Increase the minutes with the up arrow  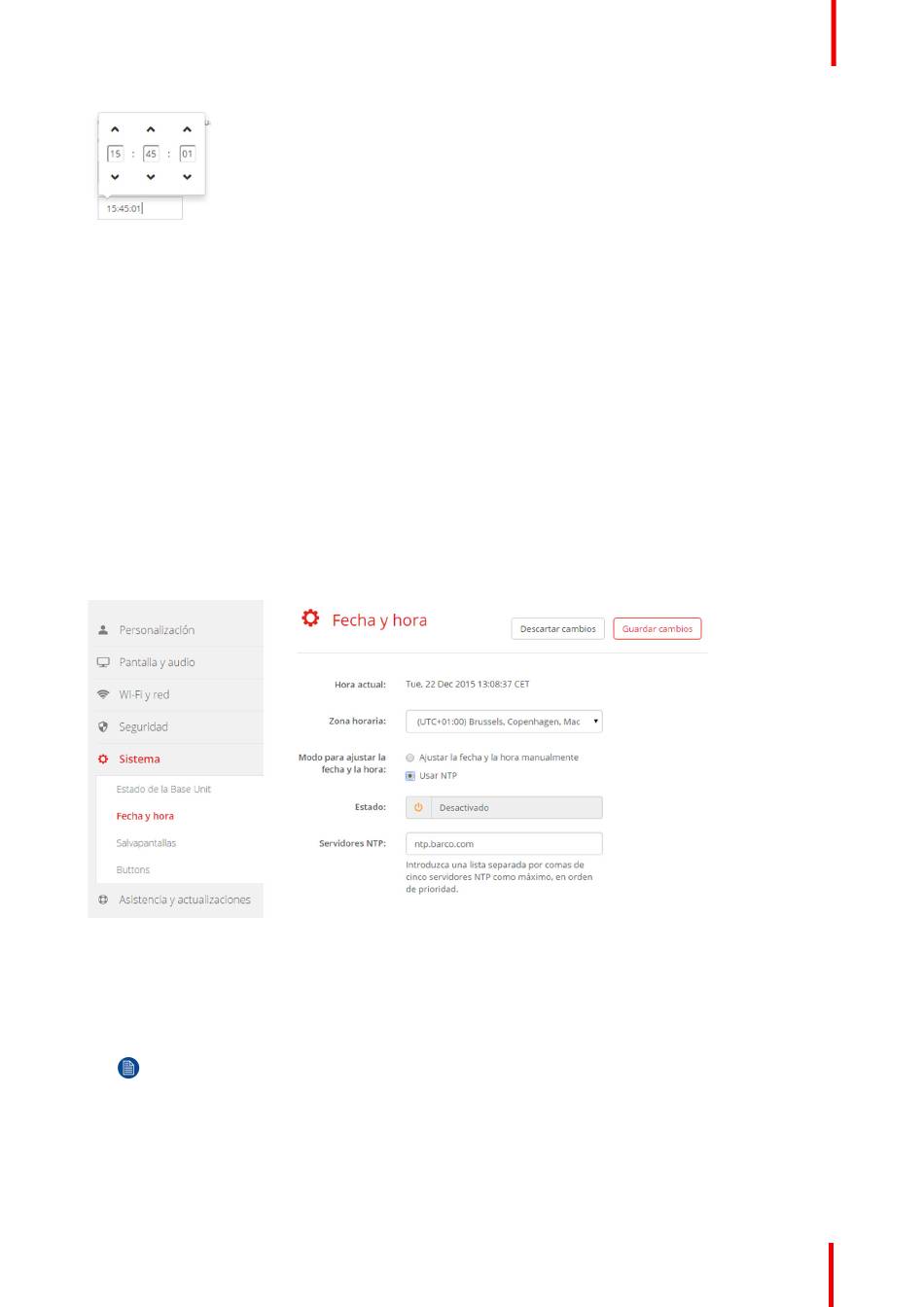pyautogui.click(x=151, y=129)
